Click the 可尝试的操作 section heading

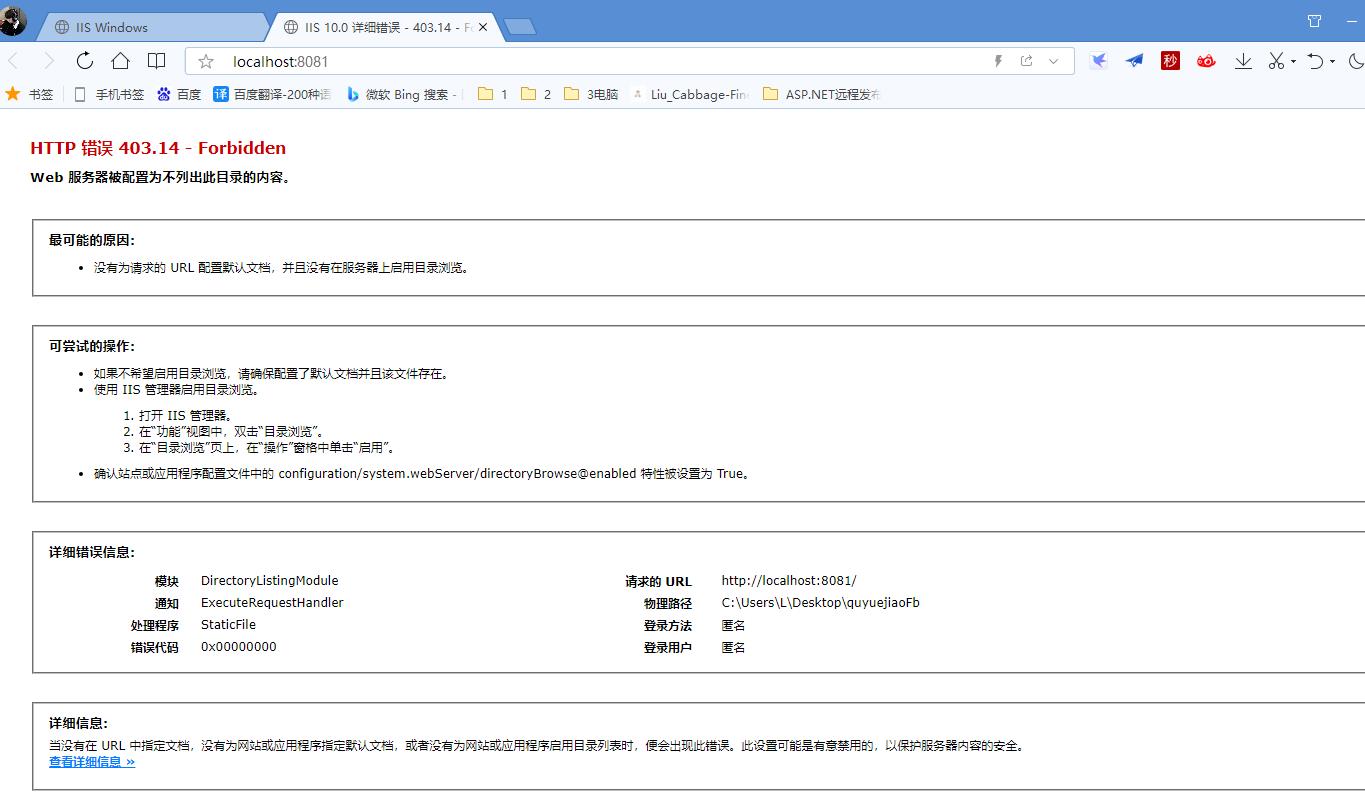[92, 347]
